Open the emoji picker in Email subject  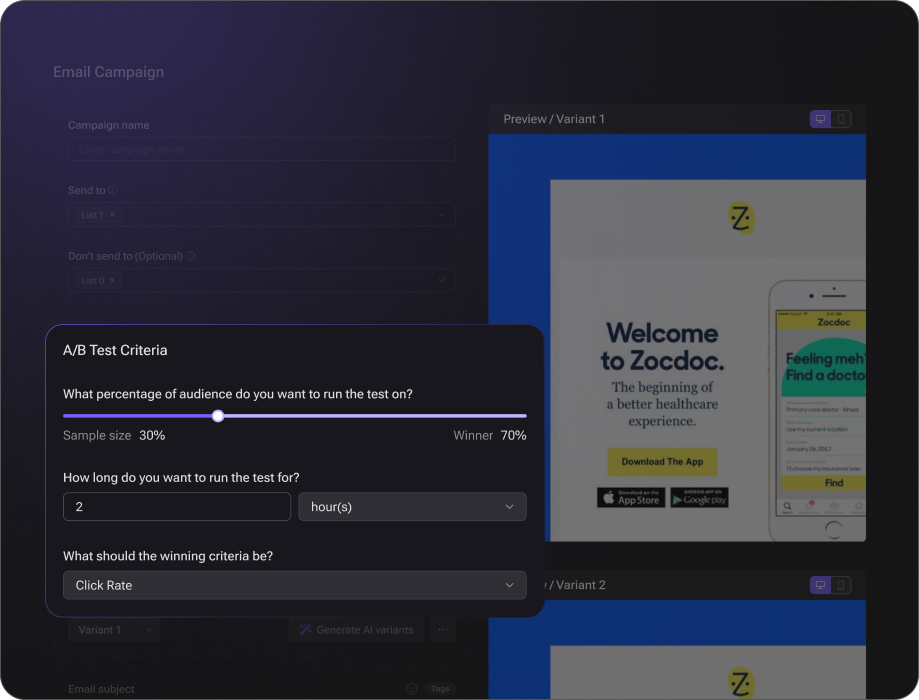point(411,688)
